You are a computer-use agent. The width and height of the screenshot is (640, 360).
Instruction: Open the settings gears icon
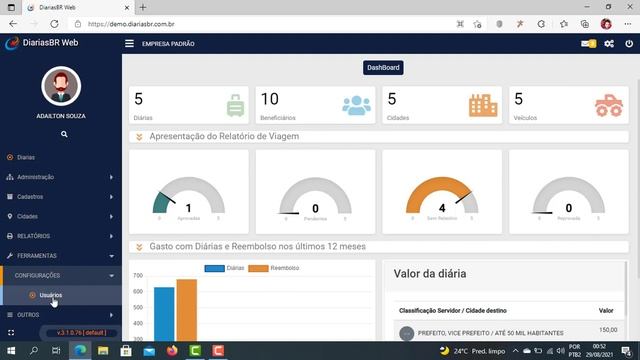(609, 43)
